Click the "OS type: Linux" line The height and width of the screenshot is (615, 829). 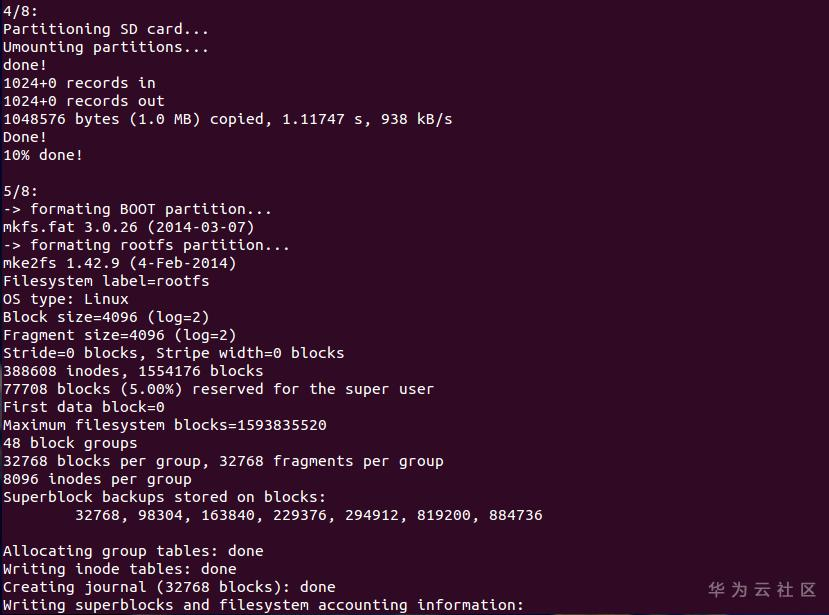pyautogui.click(x=66, y=299)
